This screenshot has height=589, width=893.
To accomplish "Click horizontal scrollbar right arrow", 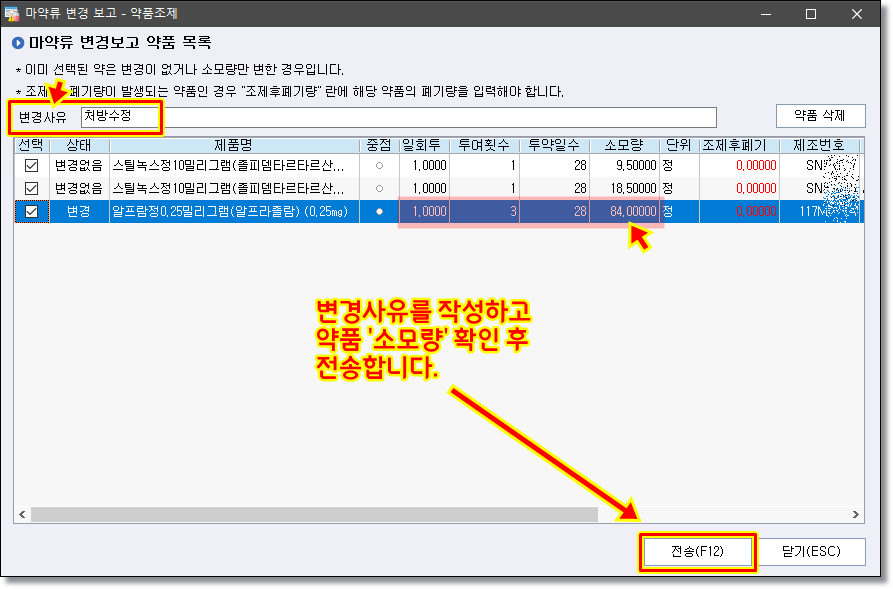I will point(856,514).
